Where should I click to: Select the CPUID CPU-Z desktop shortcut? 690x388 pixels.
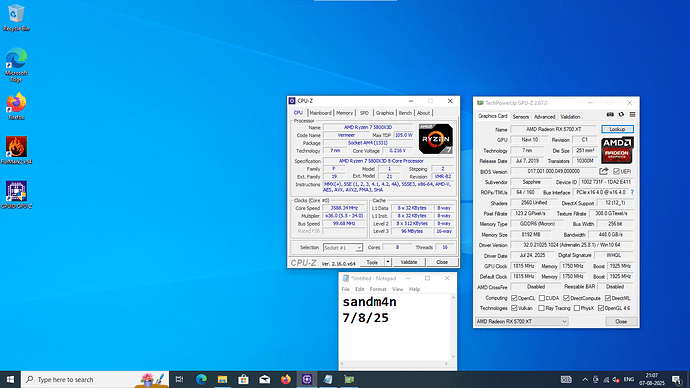(x=16, y=195)
